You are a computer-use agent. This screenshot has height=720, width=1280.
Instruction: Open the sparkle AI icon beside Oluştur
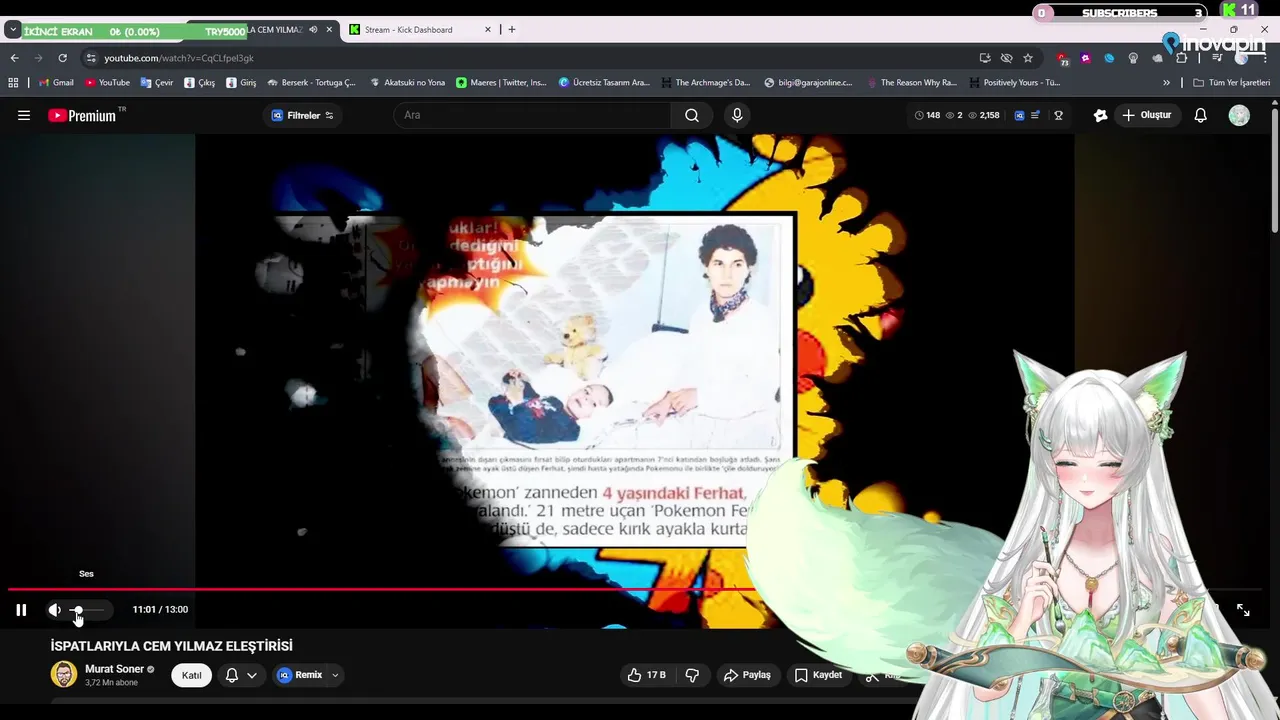1100,115
